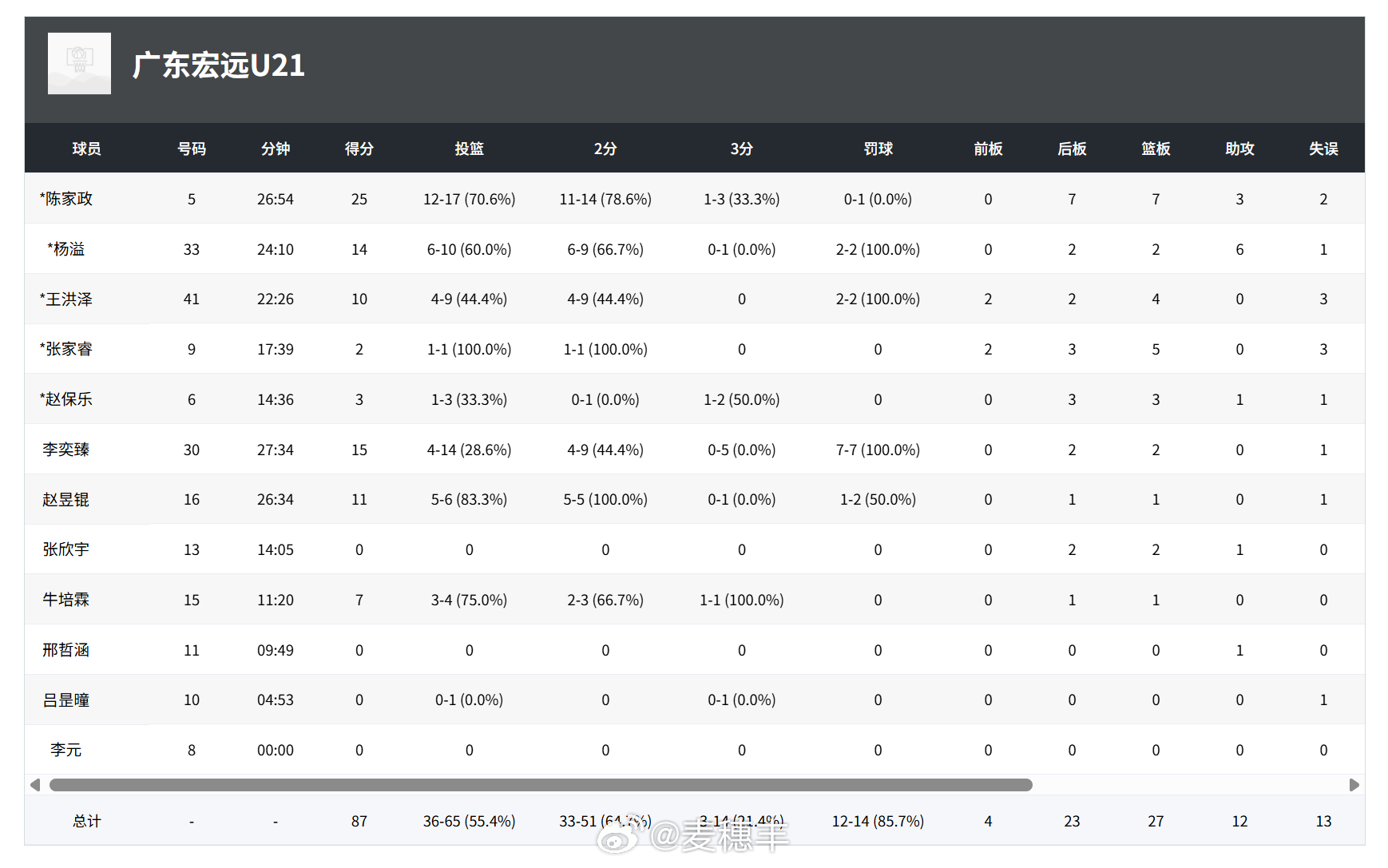
Task: Click 张家睿's minutes 17:39
Action: pos(276,349)
